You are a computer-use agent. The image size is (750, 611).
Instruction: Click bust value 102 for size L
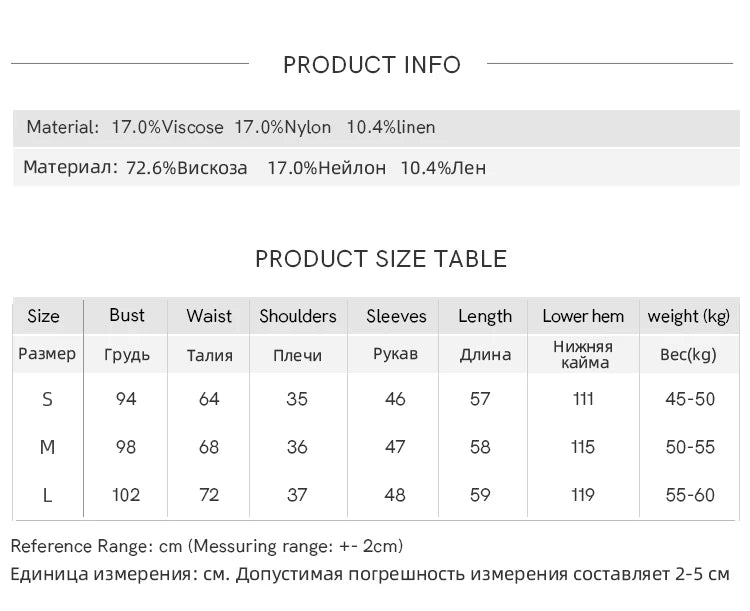tap(126, 495)
